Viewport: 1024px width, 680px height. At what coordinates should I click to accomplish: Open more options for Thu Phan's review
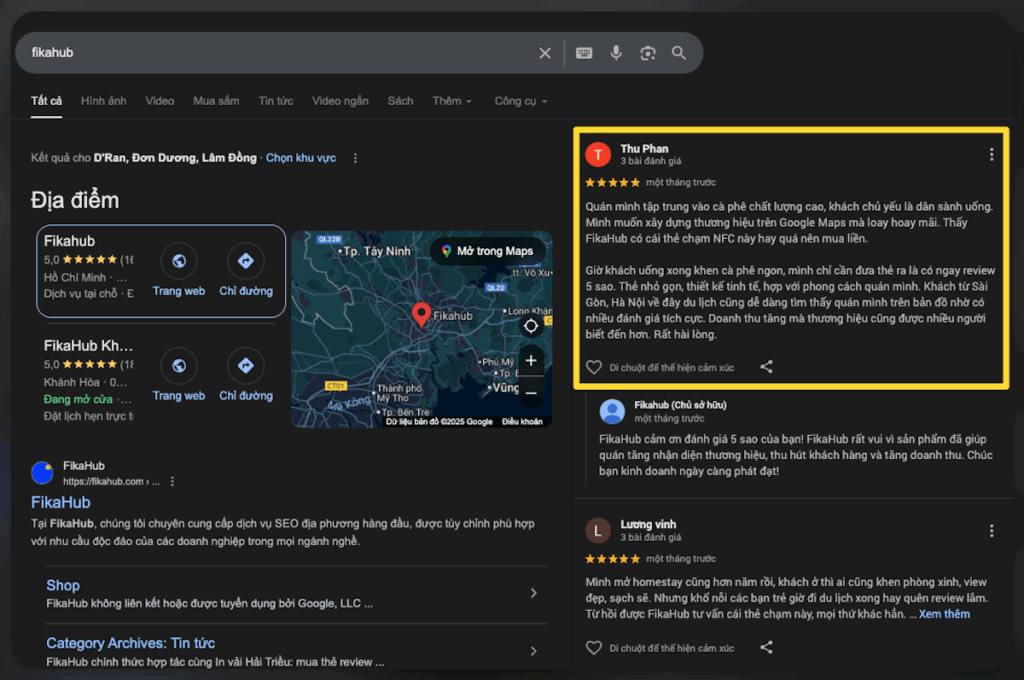pyautogui.click(x=991, y=154)
